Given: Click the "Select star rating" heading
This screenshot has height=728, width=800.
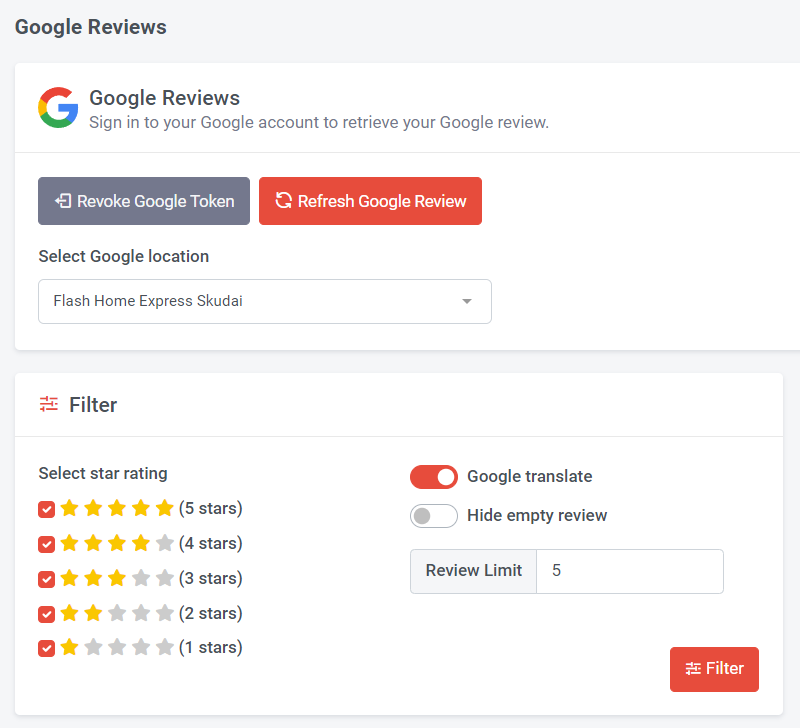Looking at the screenshot, I should tap(103, 473).
